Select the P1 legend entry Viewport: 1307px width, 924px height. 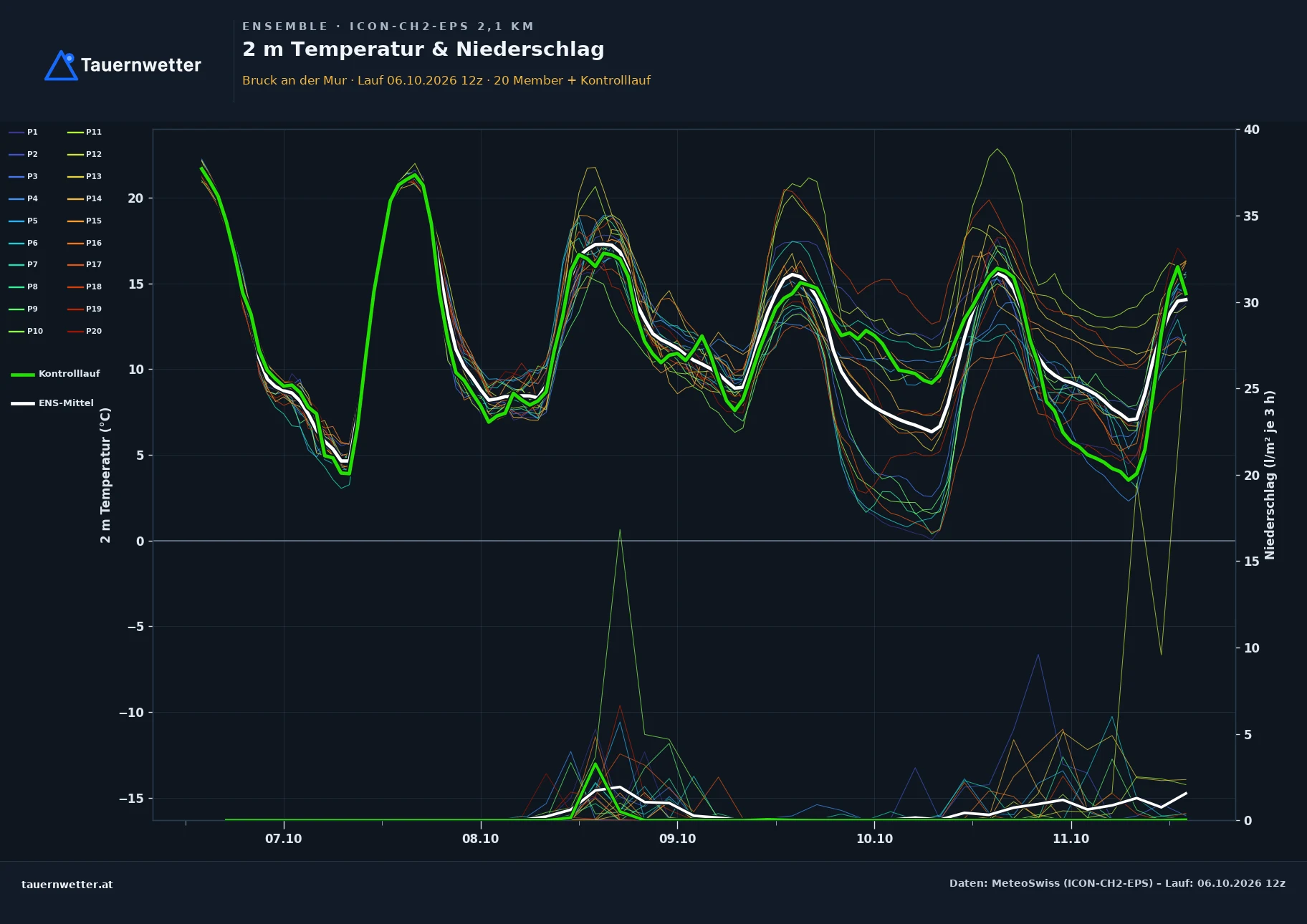point(24,132)
